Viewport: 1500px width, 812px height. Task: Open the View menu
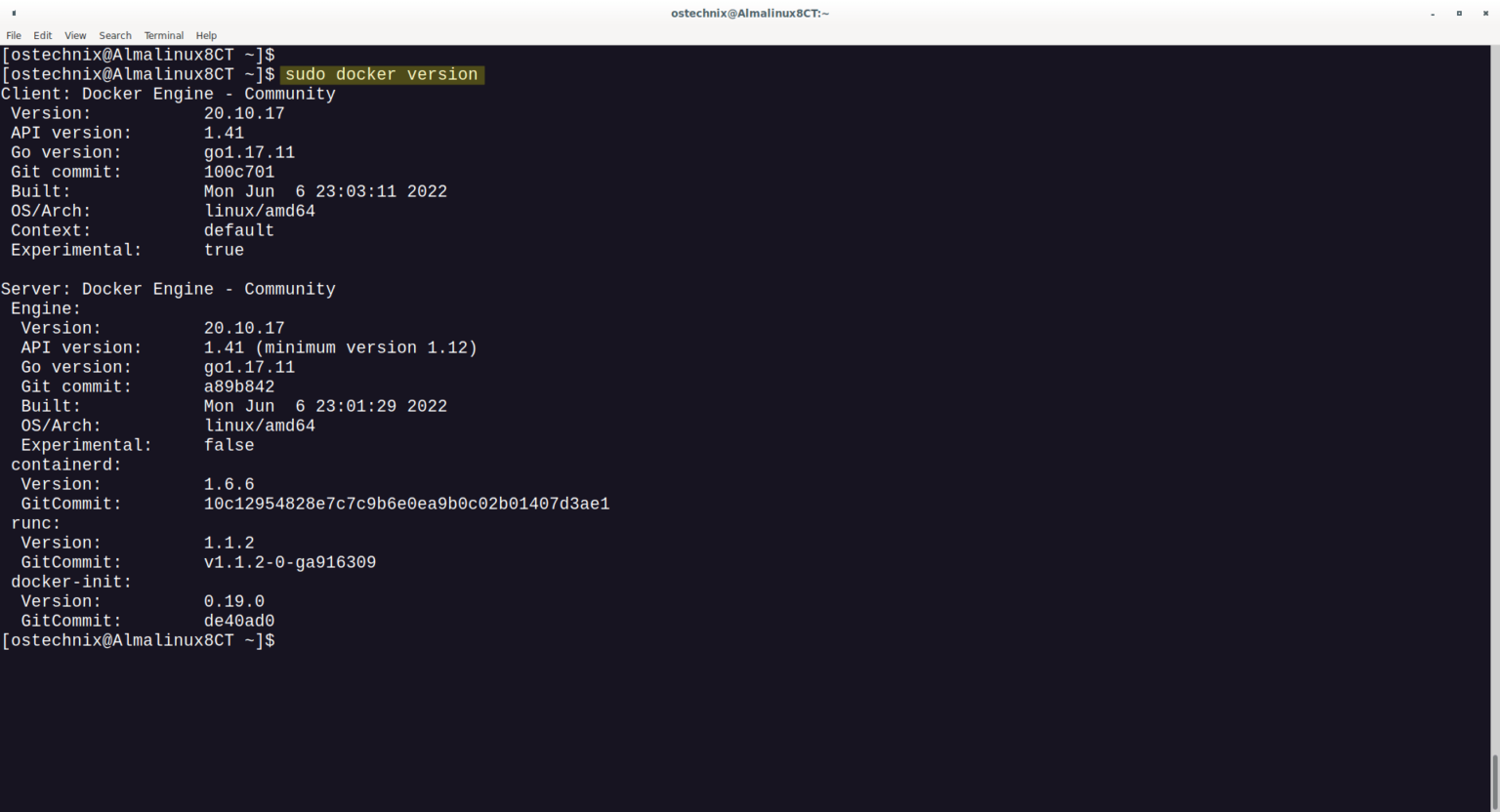point(75,35)
